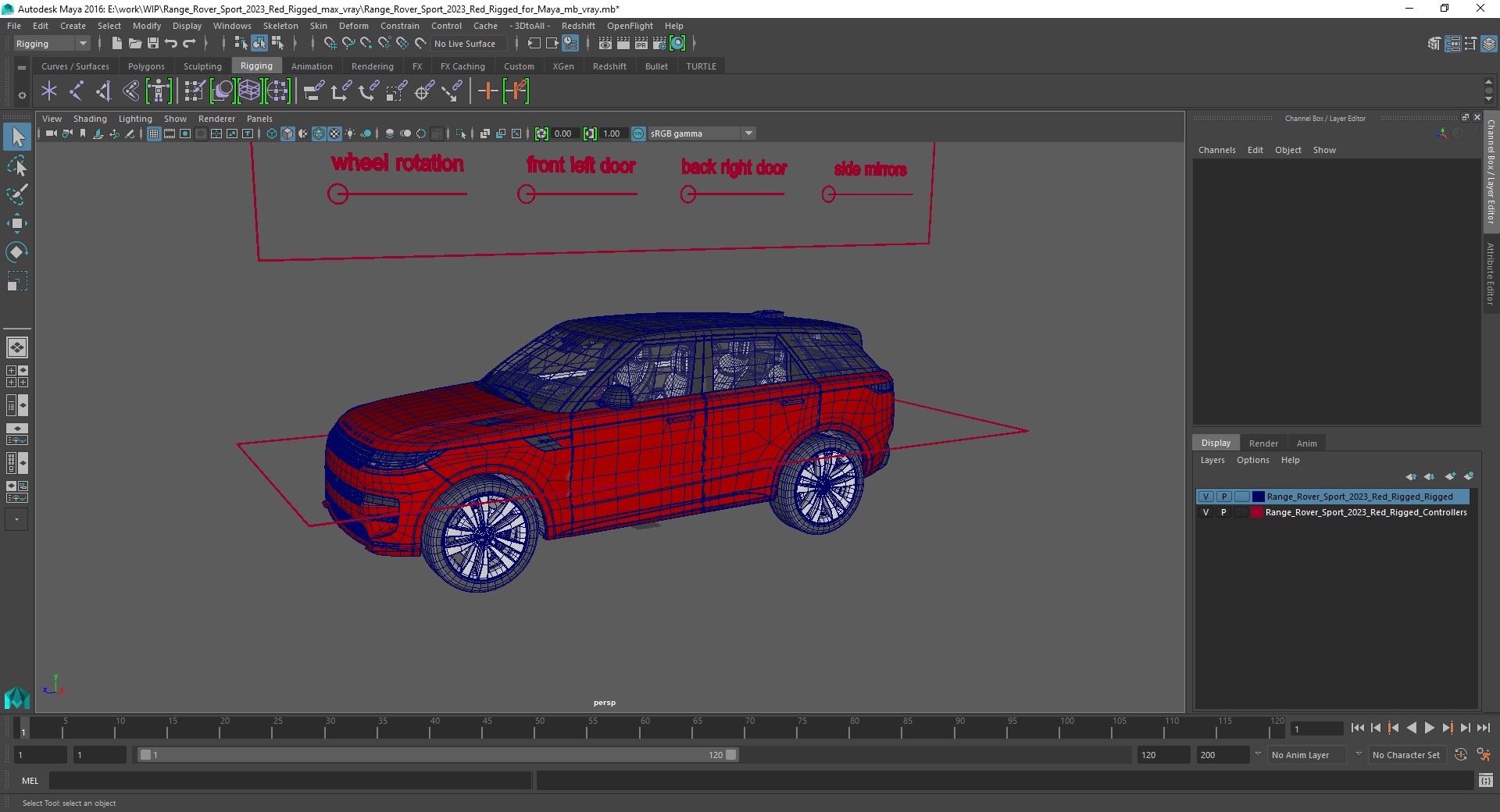1500x812 pixels.
Task: Undo the last action via the undo arrow
Action: [x=171, y=44]
